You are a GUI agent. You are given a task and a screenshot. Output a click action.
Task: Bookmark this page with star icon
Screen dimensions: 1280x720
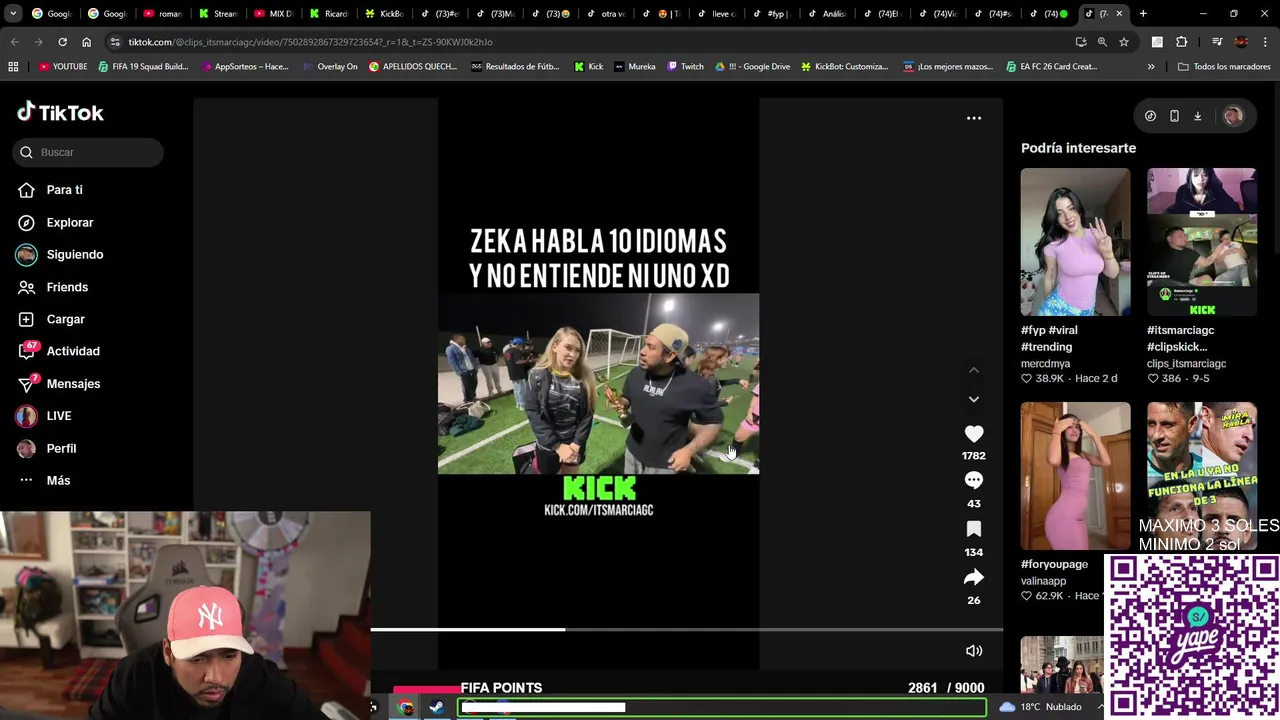tap(1124, 42)
